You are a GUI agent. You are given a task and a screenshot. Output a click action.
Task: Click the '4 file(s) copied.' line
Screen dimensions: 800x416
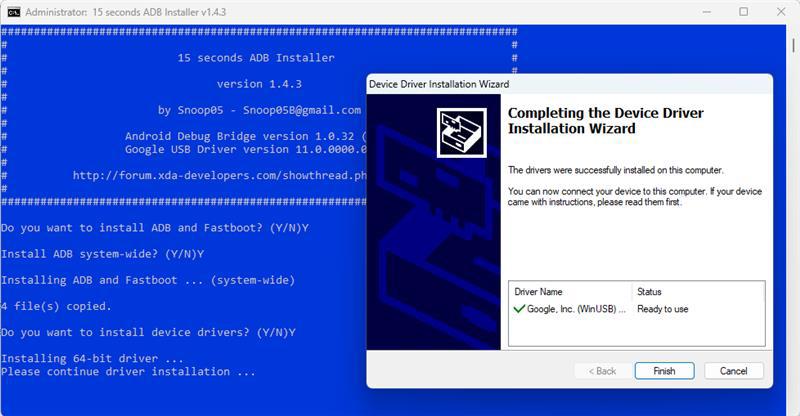pos(56,306)
